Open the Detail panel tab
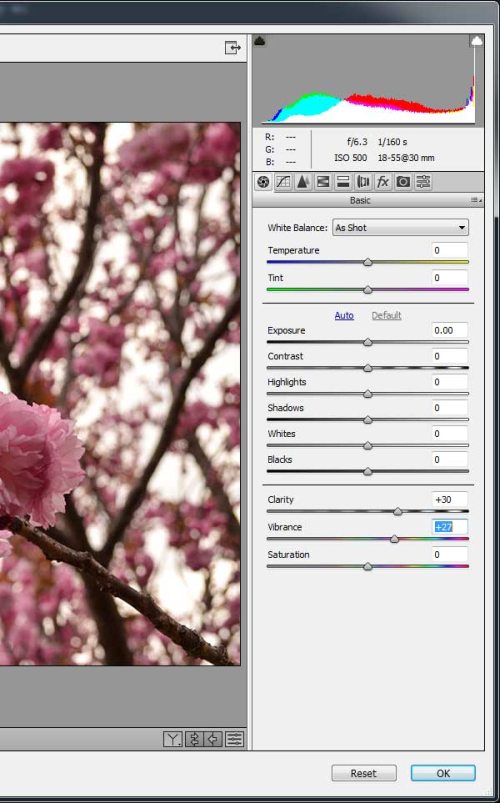The image size is (500, 803). [303, 182]
